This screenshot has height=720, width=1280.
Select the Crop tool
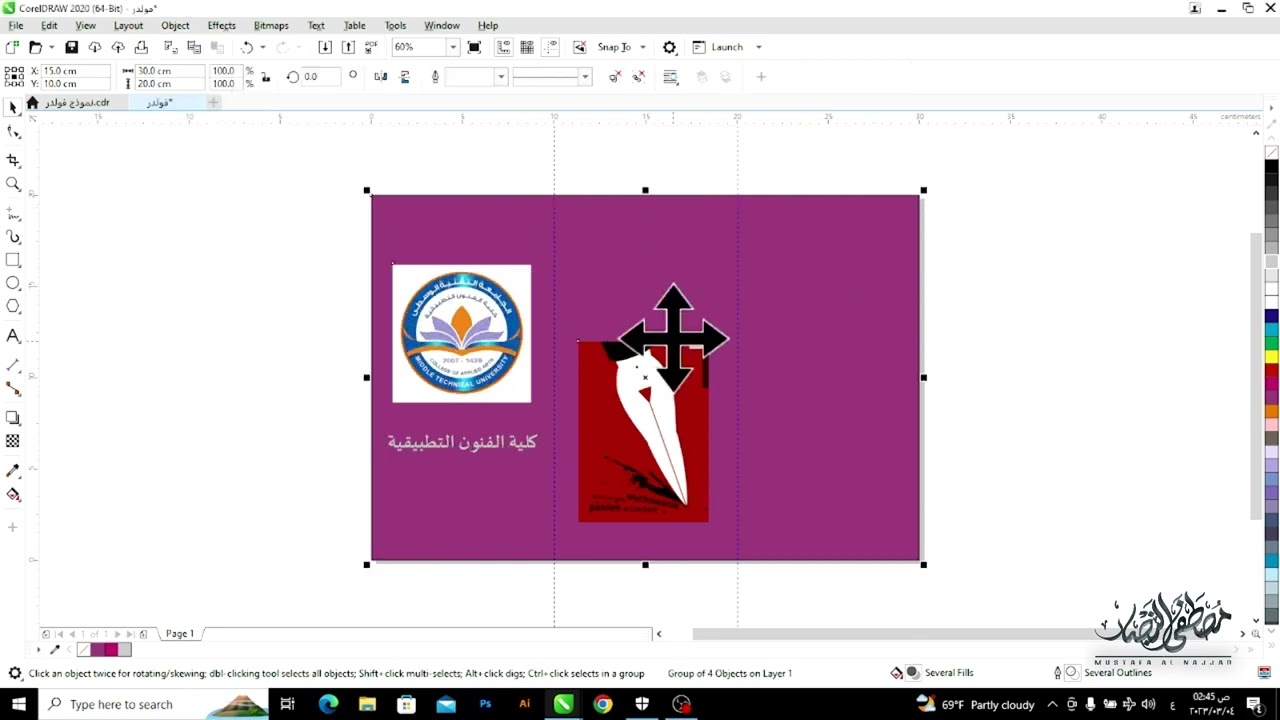click(13, 160)
